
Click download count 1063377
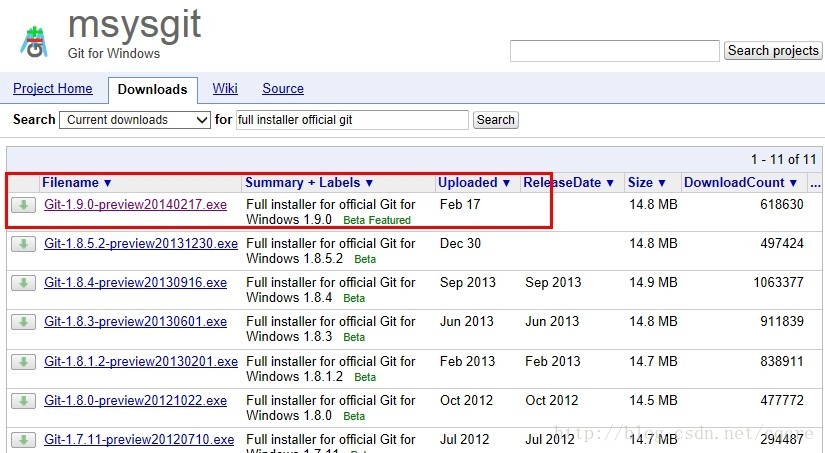pyautogui.click(x=779, y=283)
